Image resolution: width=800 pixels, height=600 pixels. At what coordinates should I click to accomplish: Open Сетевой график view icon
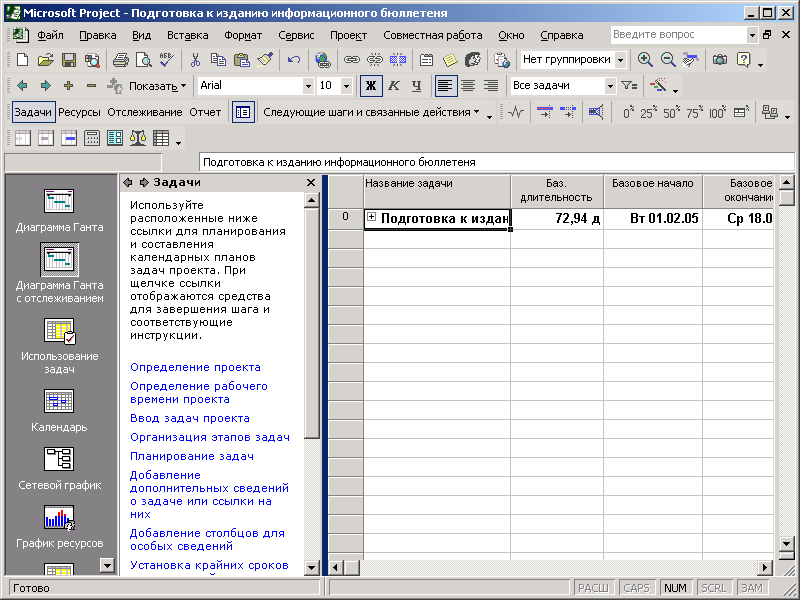[x=59, y=469]
